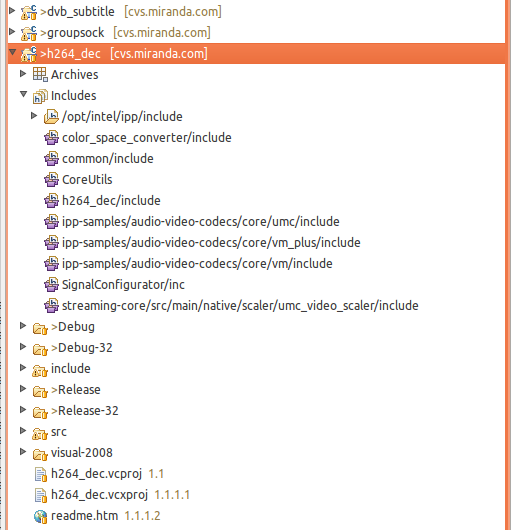Expand the visual-2008 folder
The width and height of the screenshot is (511, 530).
[x=23, y=452]
